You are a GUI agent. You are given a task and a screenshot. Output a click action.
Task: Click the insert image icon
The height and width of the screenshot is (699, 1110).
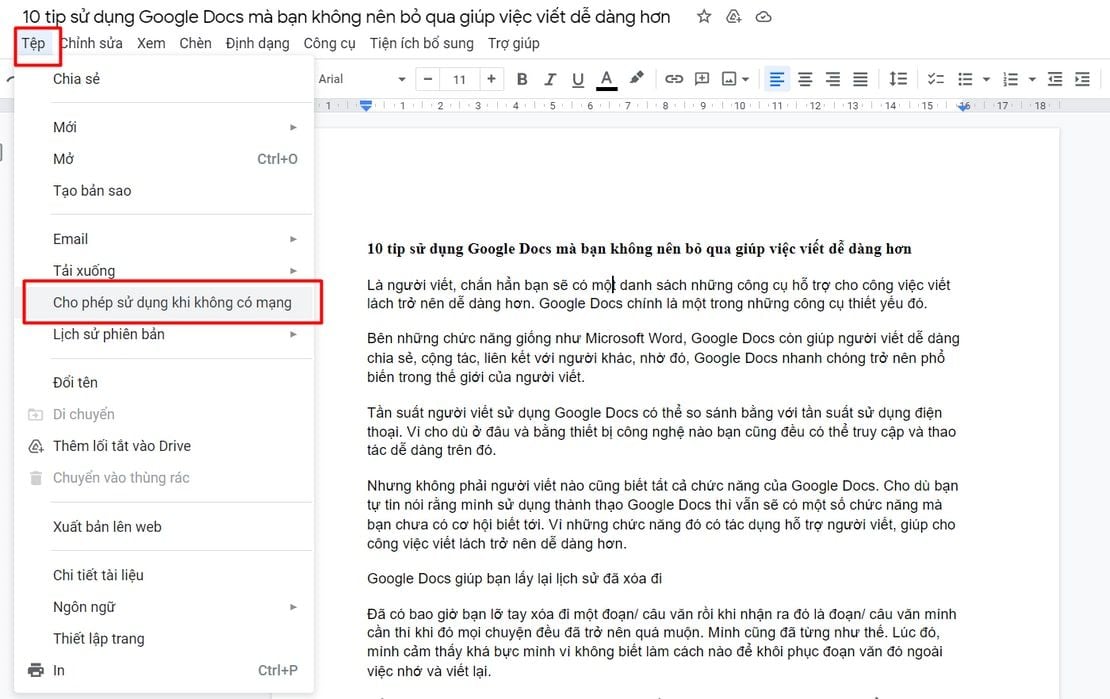click(729, 79)
